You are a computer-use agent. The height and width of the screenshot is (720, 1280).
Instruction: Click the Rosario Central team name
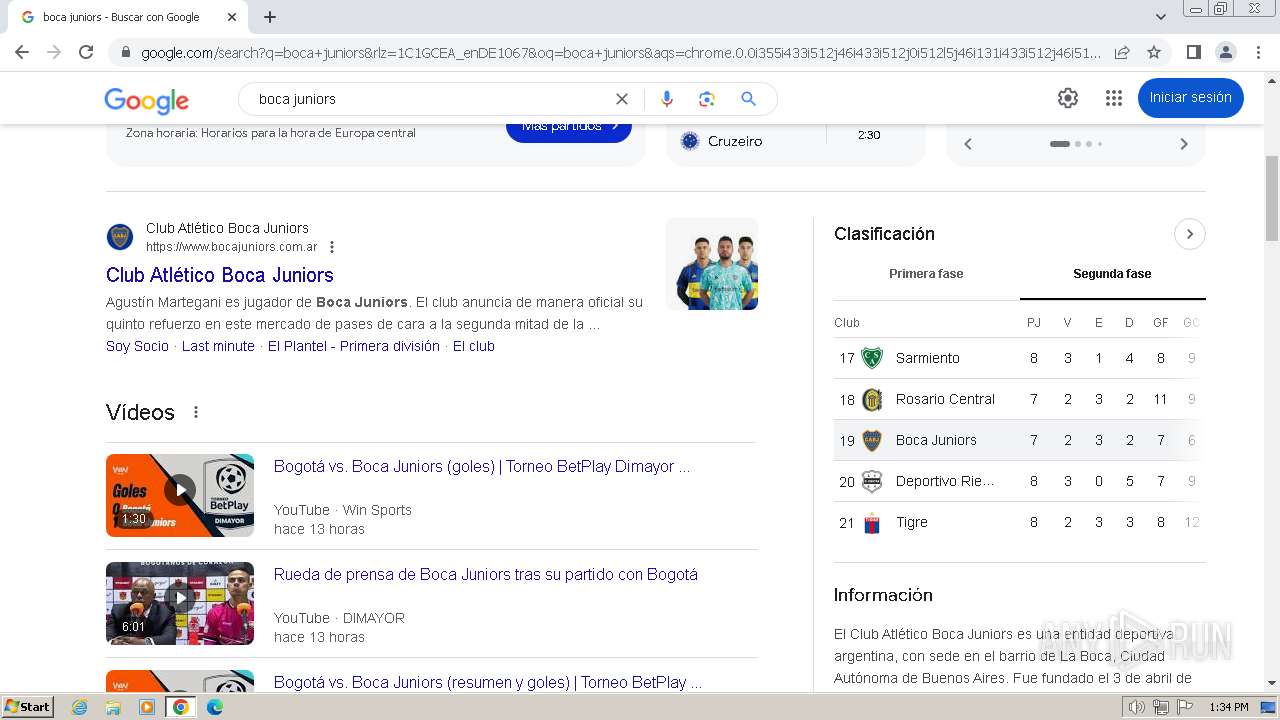945,399
